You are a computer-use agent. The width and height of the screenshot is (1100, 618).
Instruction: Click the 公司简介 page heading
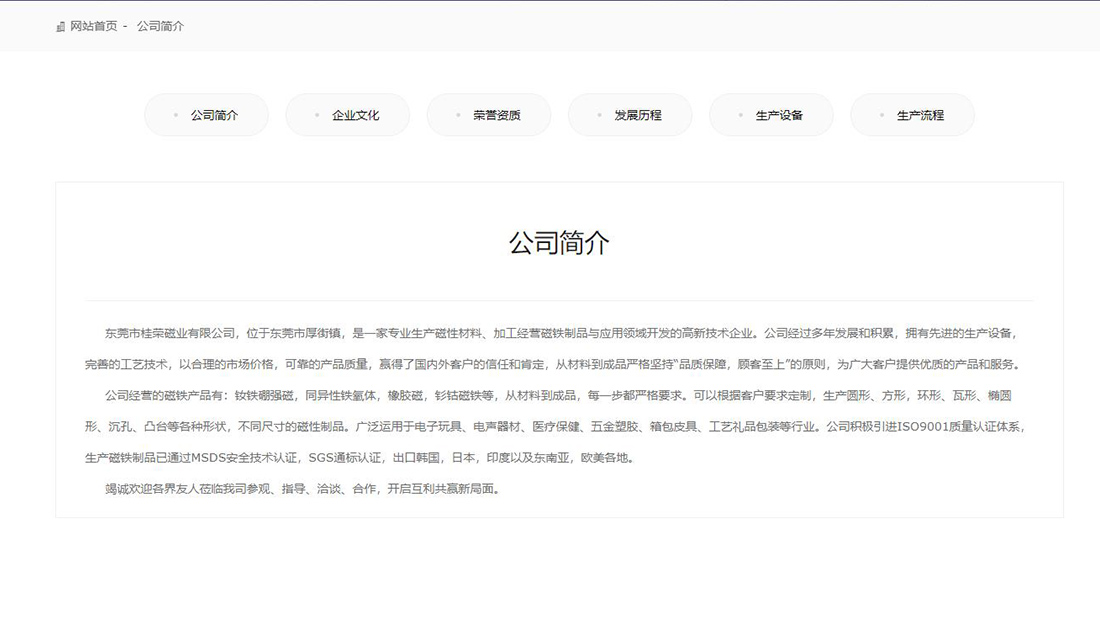coord(559,243)
